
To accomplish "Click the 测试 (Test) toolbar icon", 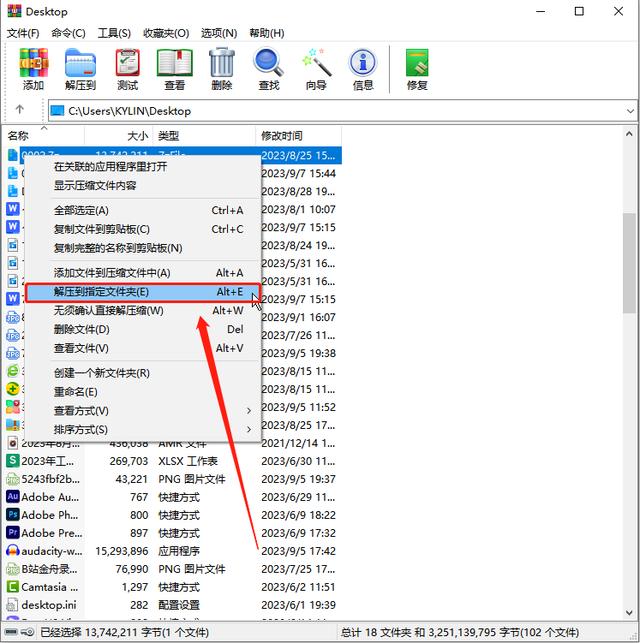I will pyautogui.click(x=127, y=68).
